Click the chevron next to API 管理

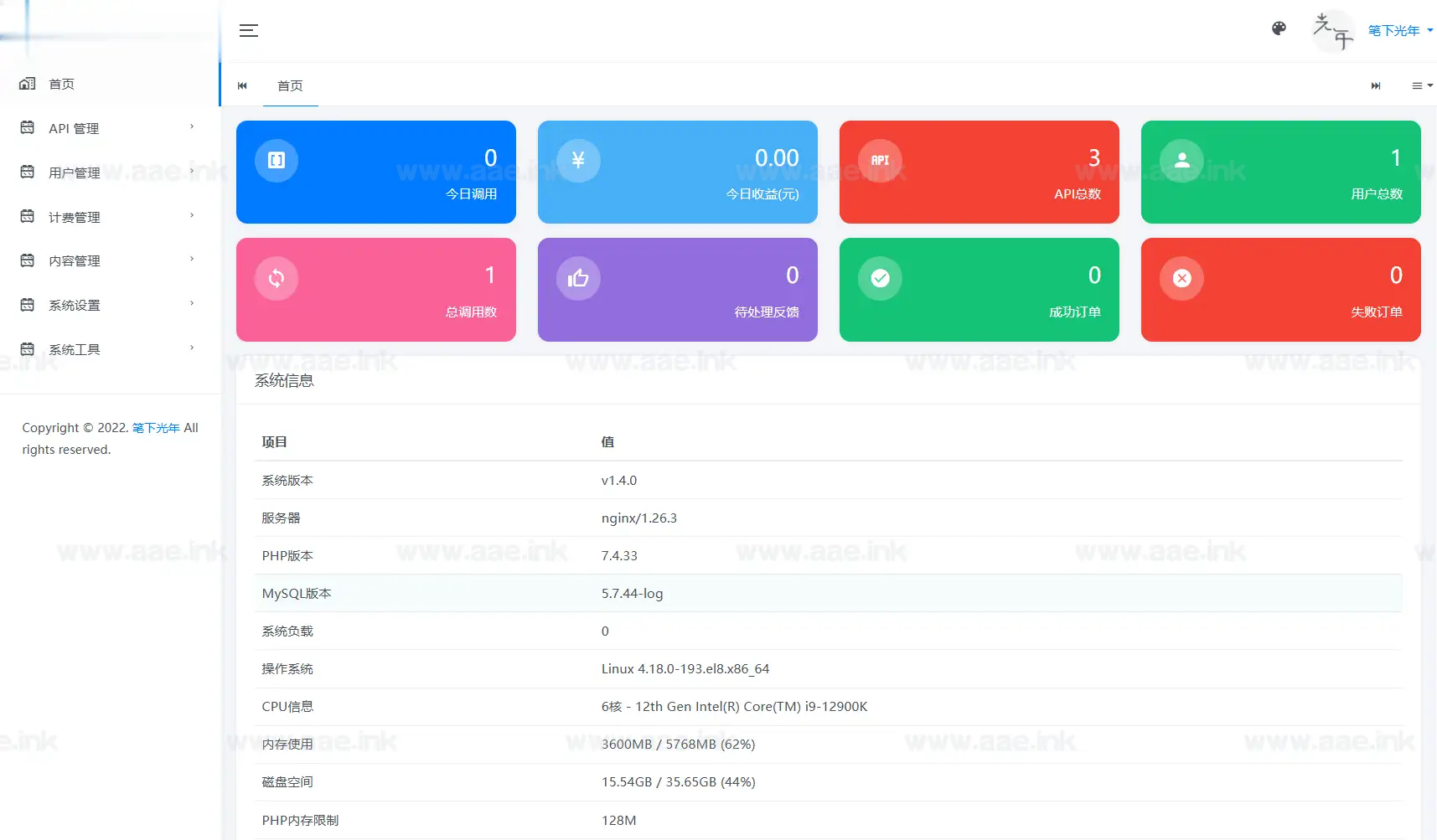click(x=192, y=127)
